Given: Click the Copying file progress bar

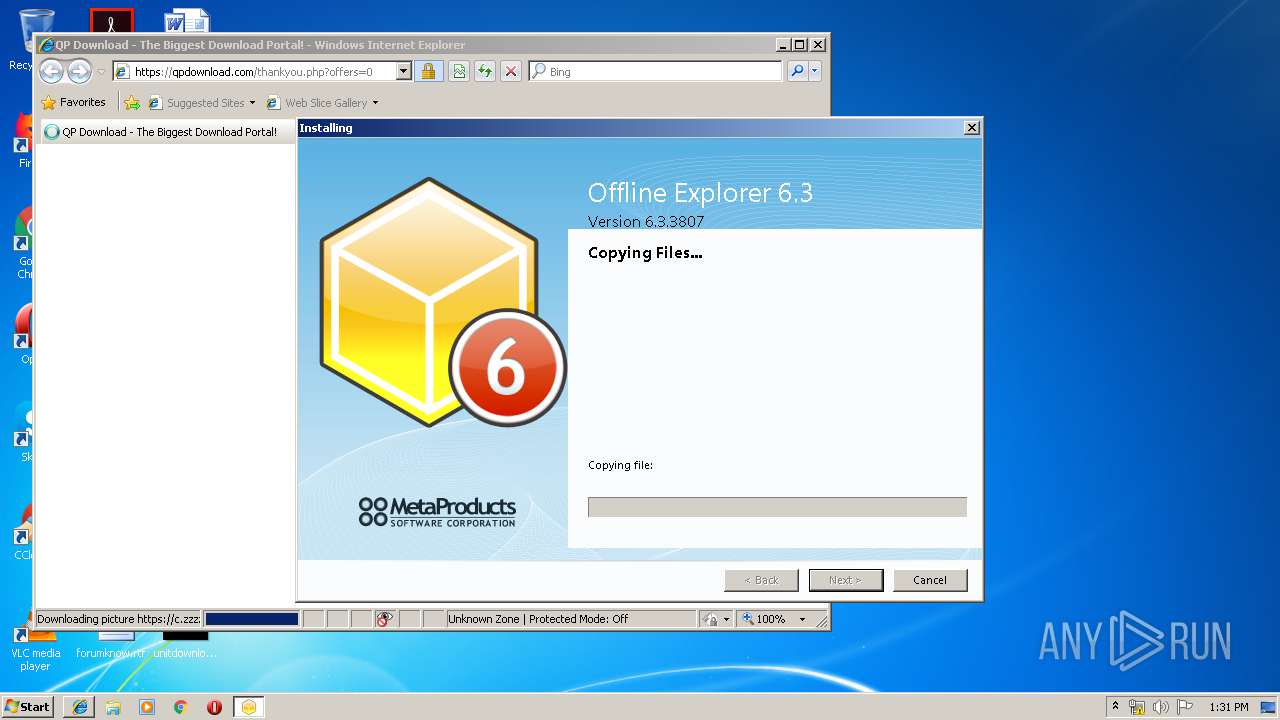Looking at the screenshot, I should point(777,507).
